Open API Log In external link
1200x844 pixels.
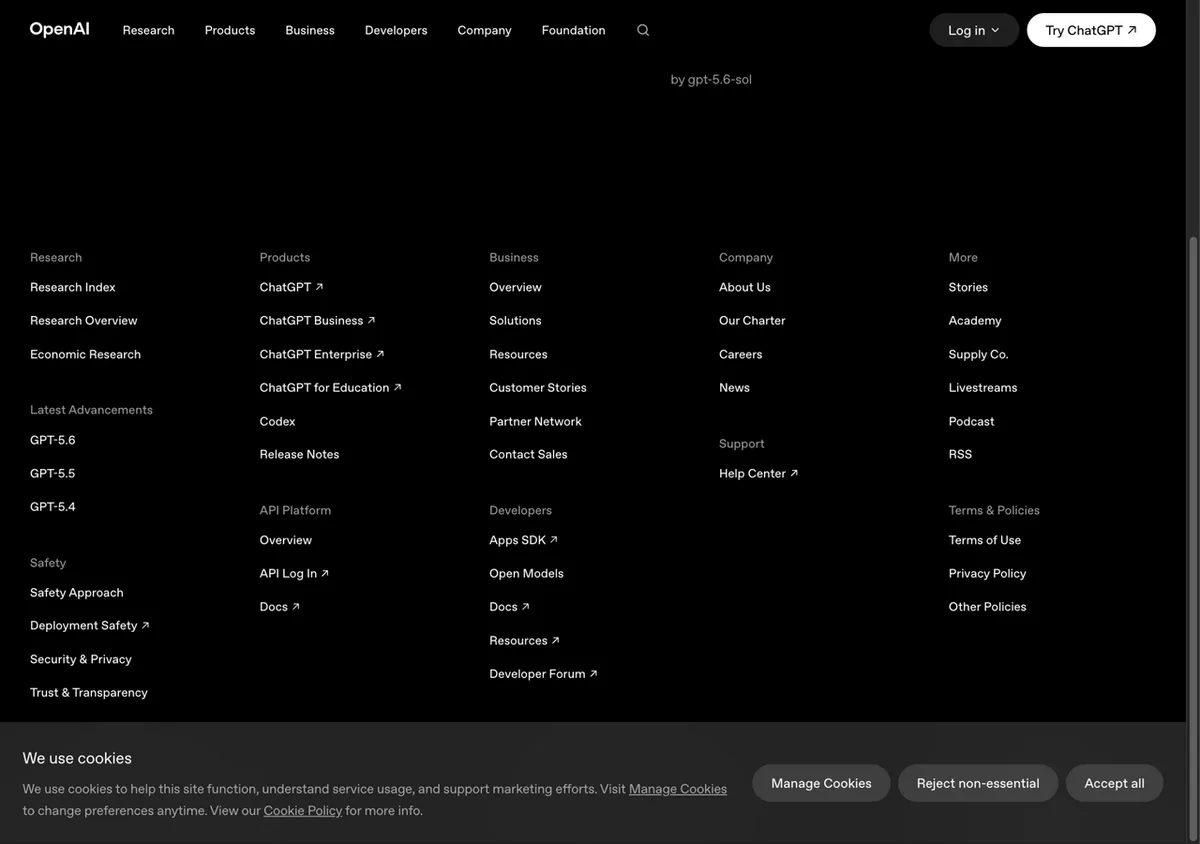(x=295, y=574)
